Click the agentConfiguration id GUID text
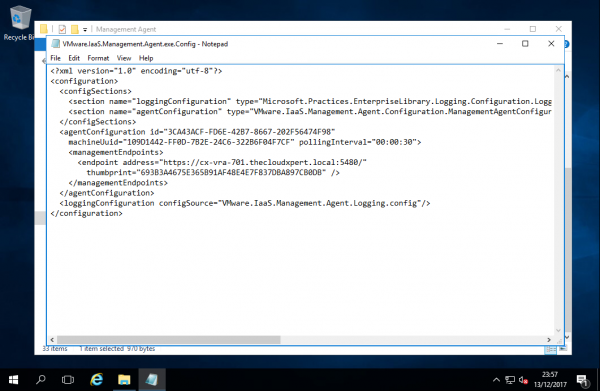This screenshot has height=391, width=600. (249, 132)
